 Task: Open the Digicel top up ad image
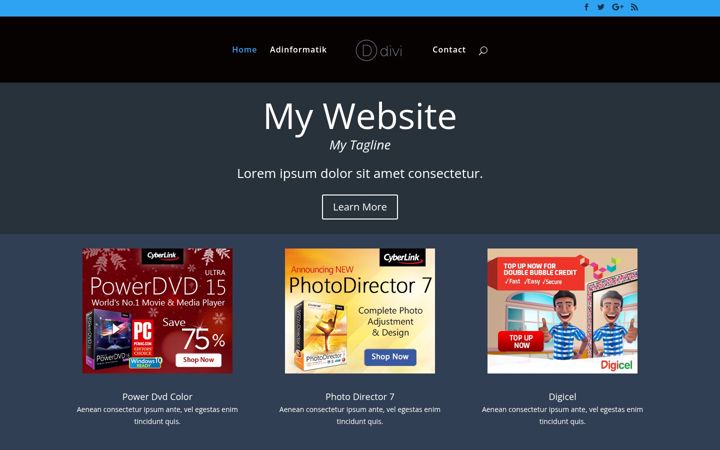pyautogui.click(x=562, y=311)
